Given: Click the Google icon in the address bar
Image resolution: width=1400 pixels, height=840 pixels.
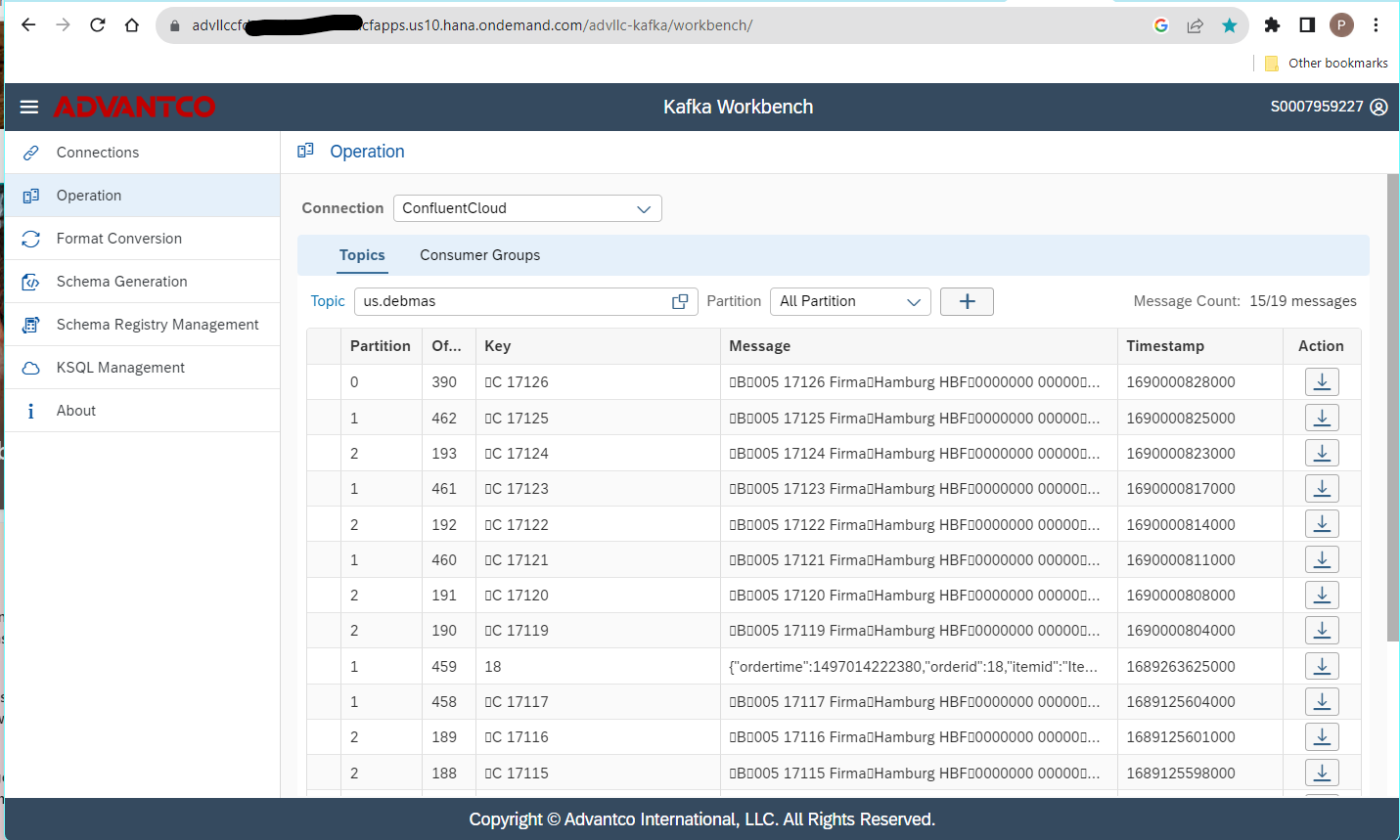Looking at the screenshot, I should click(x=1160, y=24).
